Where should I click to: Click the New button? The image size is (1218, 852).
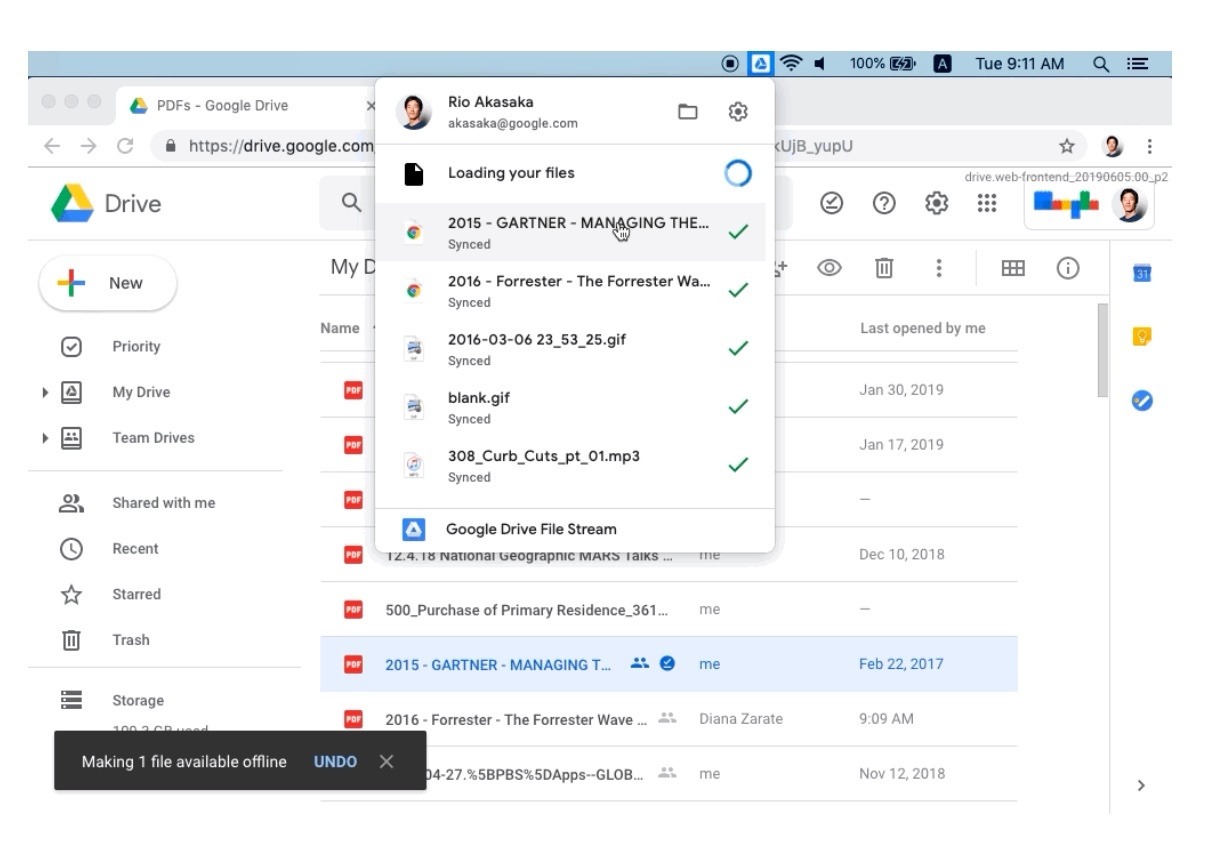coord(108,283)
